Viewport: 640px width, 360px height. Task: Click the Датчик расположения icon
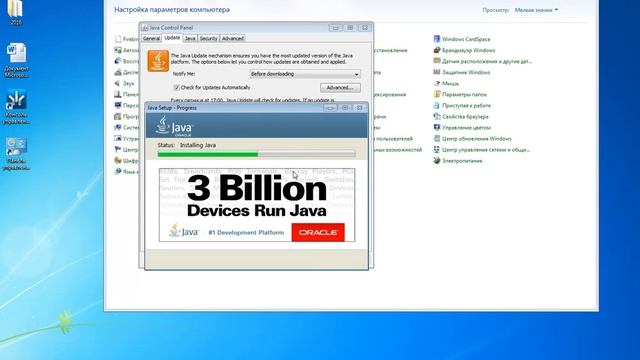(x=437, y=61)
